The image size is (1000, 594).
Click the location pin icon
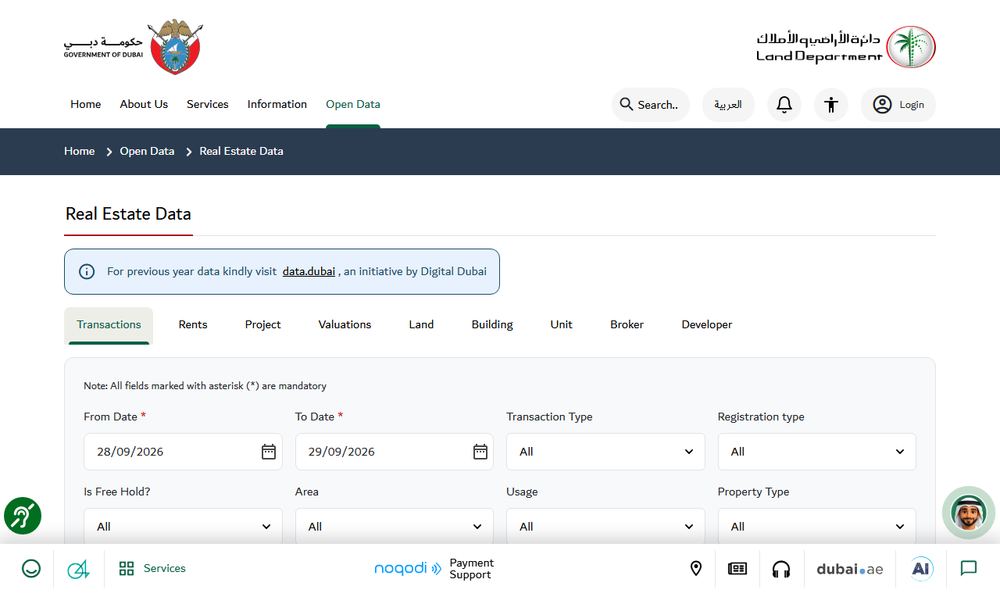coord(696,568)
